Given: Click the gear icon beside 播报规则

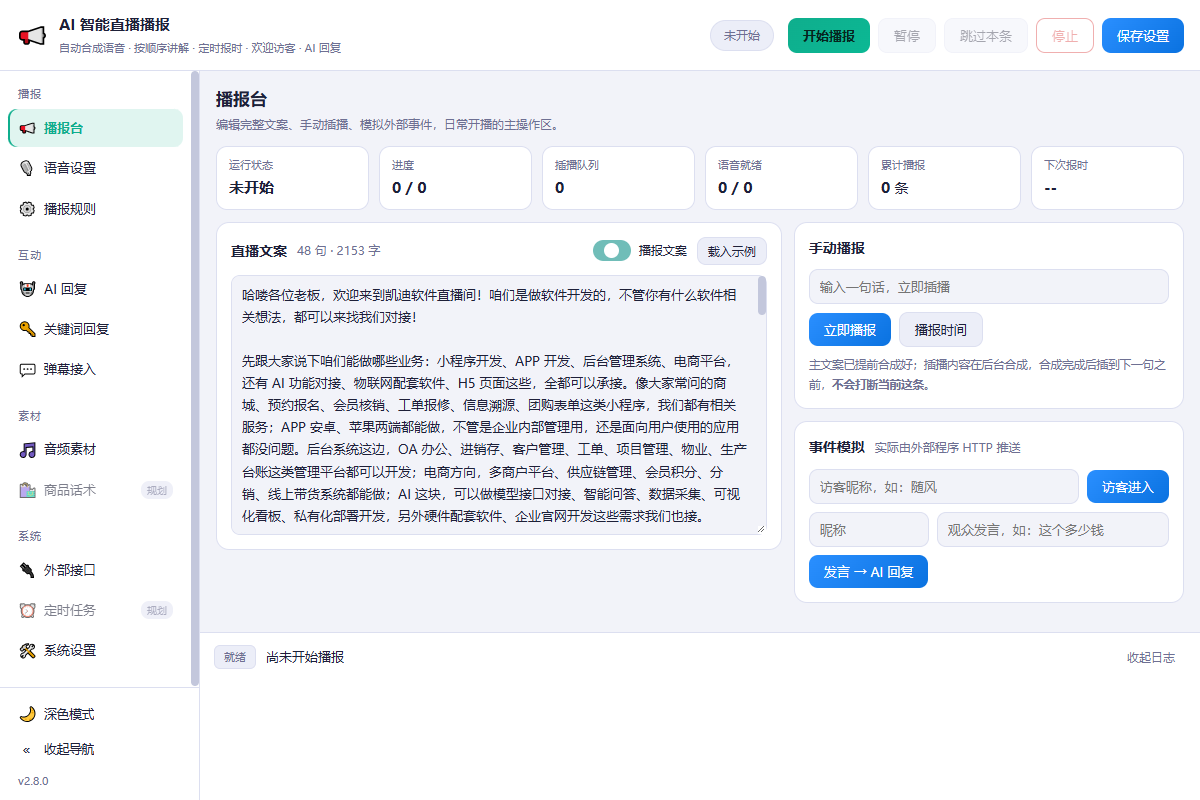Looking at the screenshot, I should pos(27,209).
